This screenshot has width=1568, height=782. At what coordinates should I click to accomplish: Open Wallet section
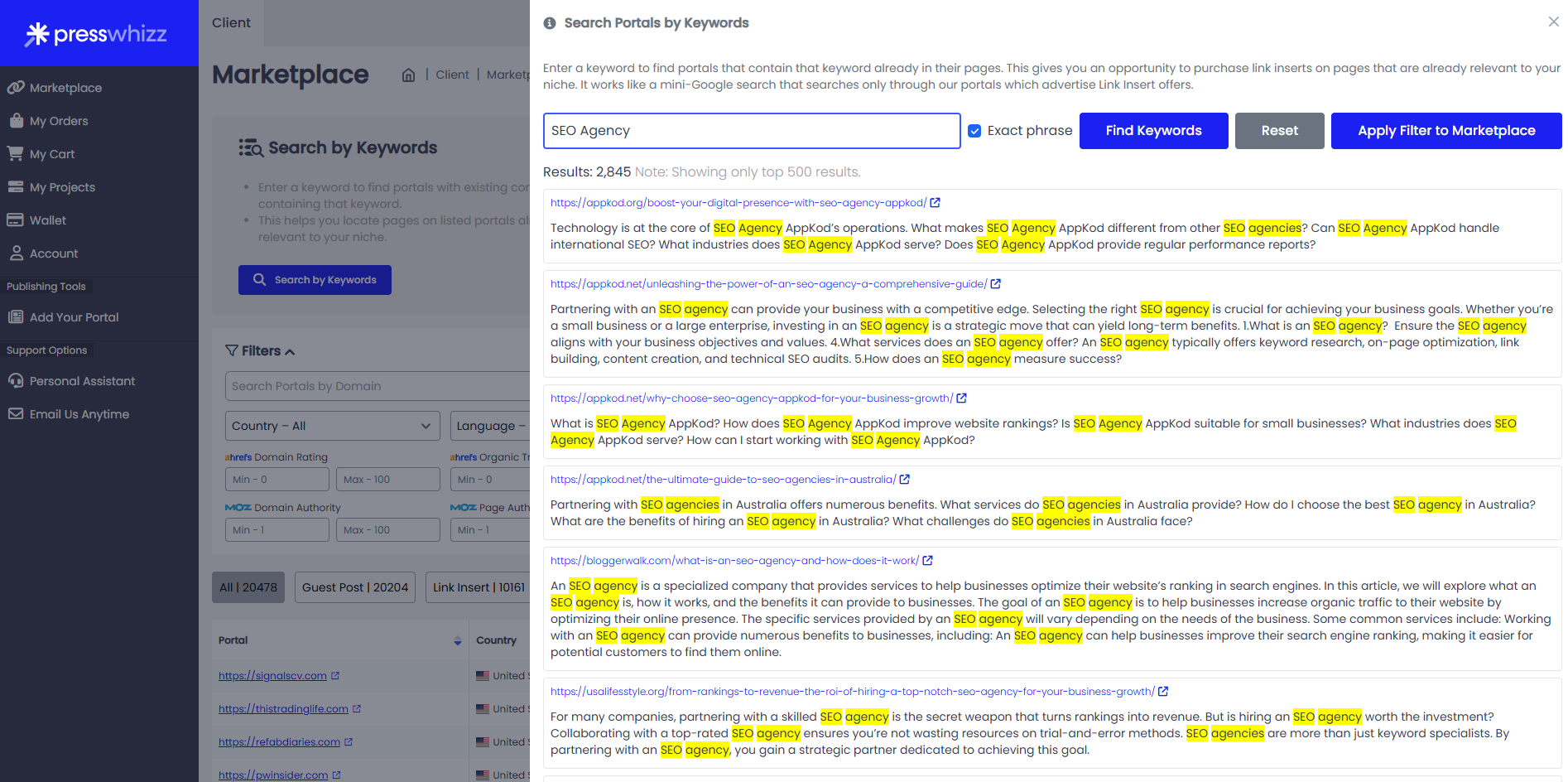click(x=48, y=220)
